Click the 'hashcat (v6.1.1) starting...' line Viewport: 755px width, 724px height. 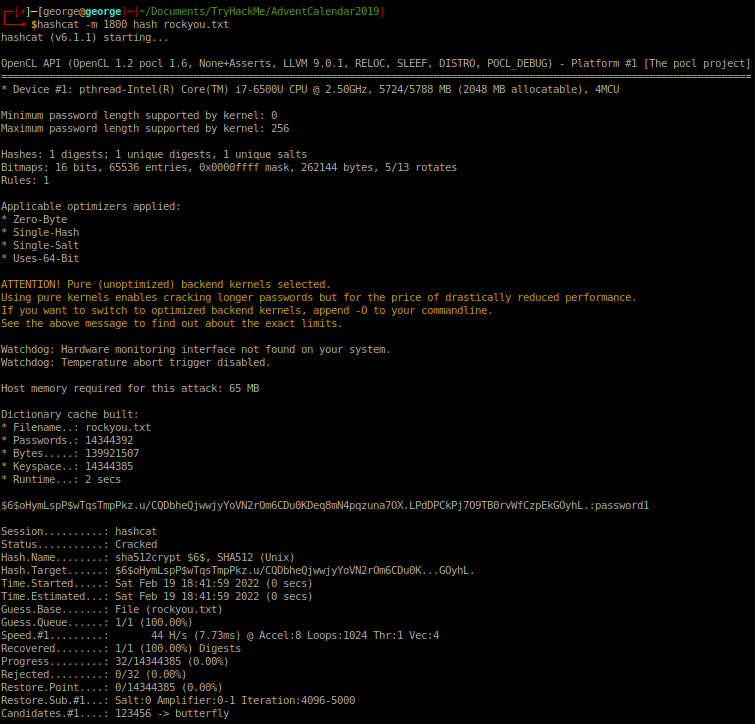pyautogui.click(x=85, y=37)
